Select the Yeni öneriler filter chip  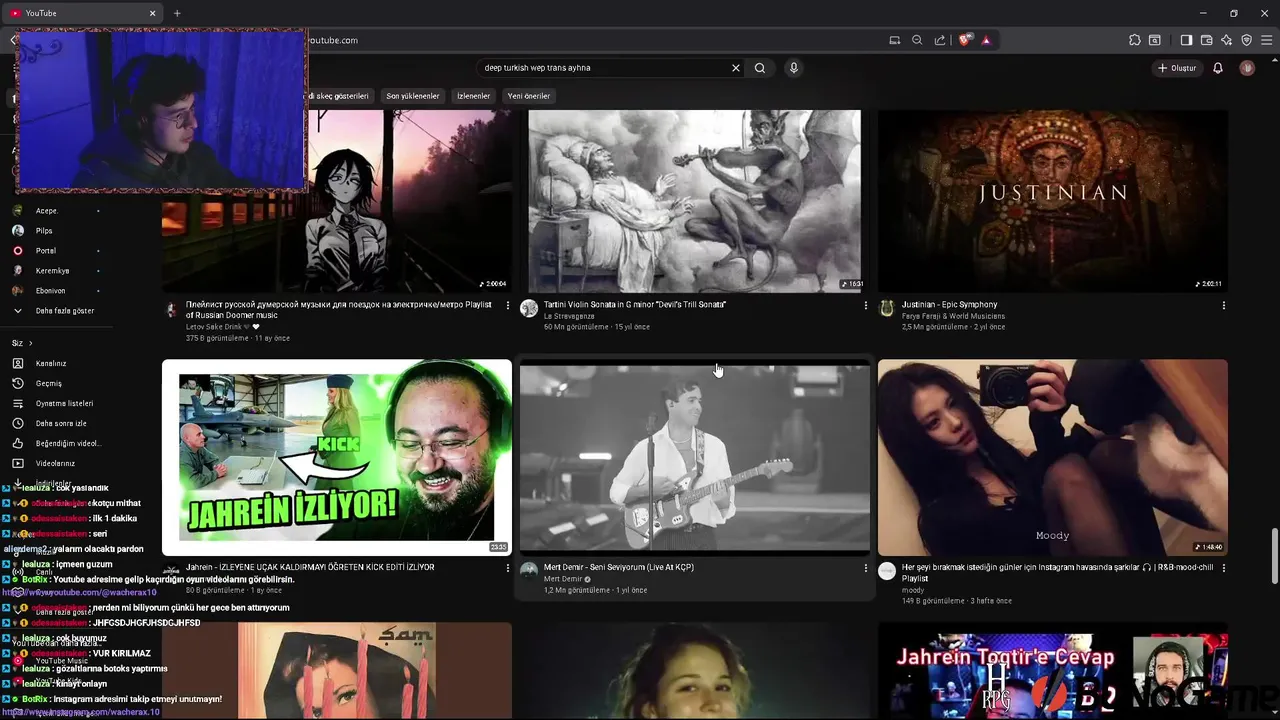click(x=529, y=96)
